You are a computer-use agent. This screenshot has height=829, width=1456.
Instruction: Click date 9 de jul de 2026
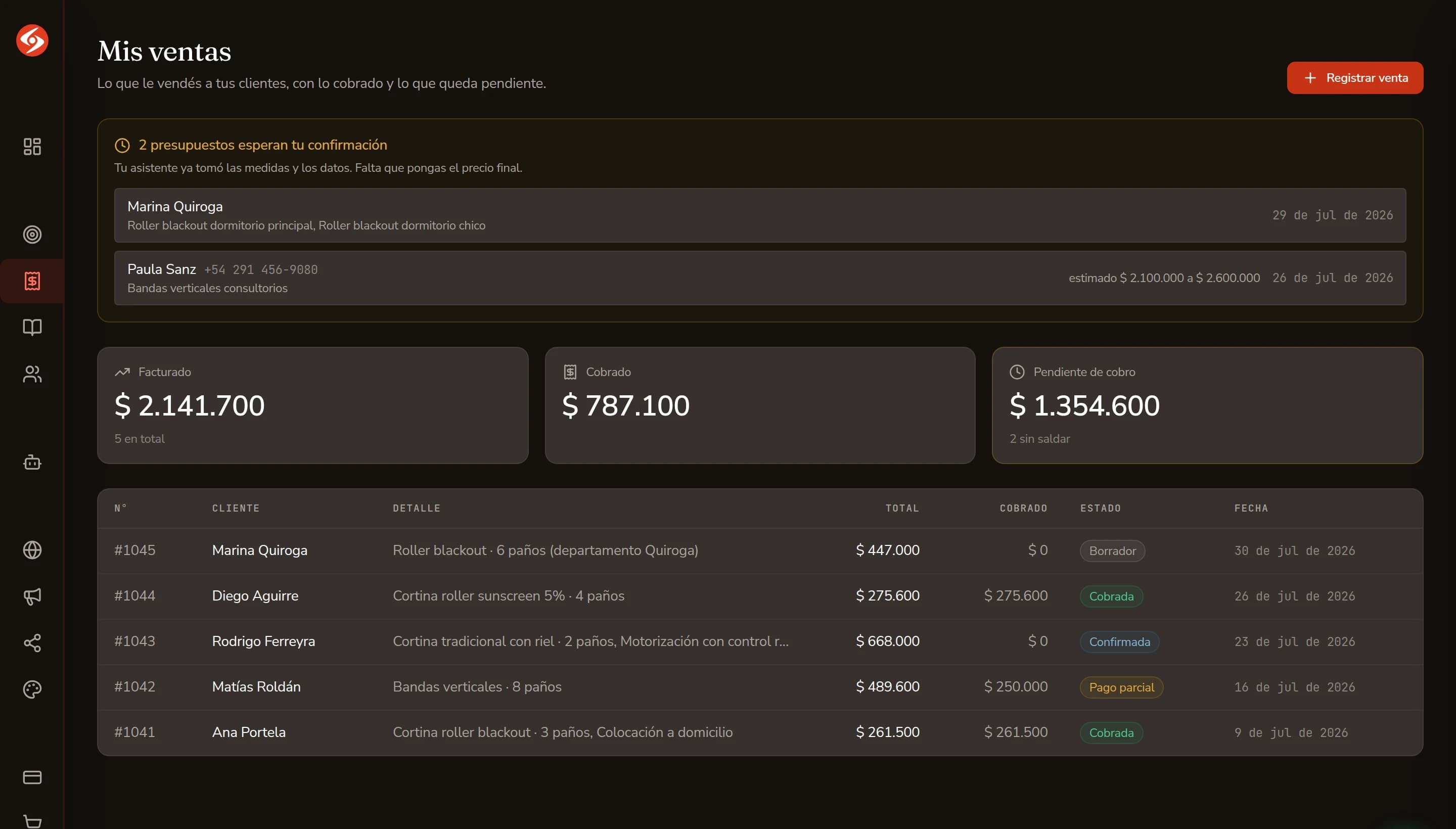click(x=1291, y=733)
